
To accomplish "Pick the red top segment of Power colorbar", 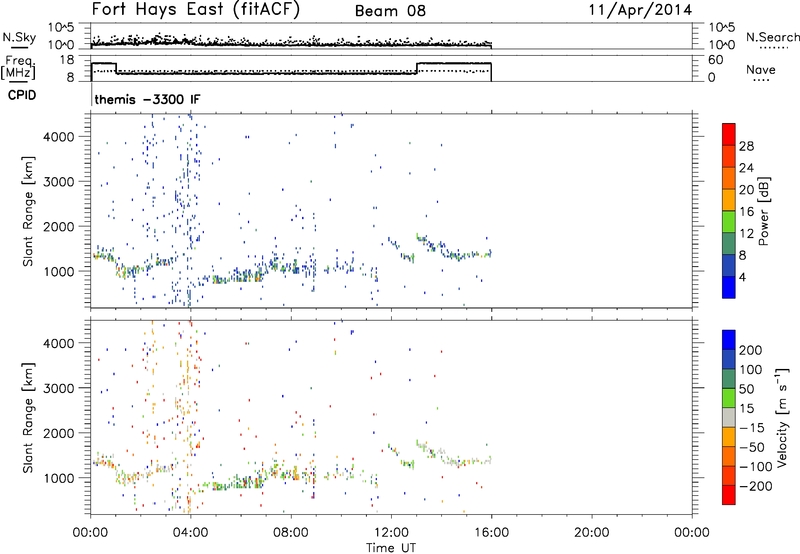I will [x=729, y=134].
